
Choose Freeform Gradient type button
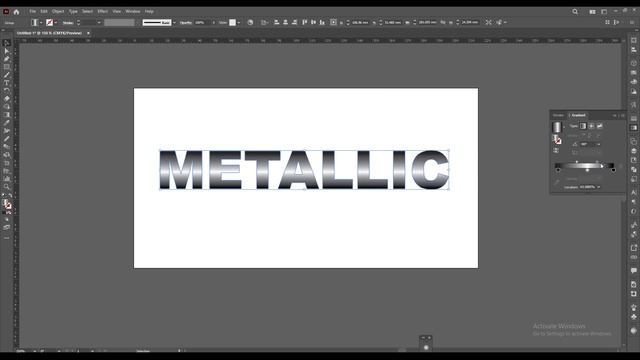coord(599,126)
